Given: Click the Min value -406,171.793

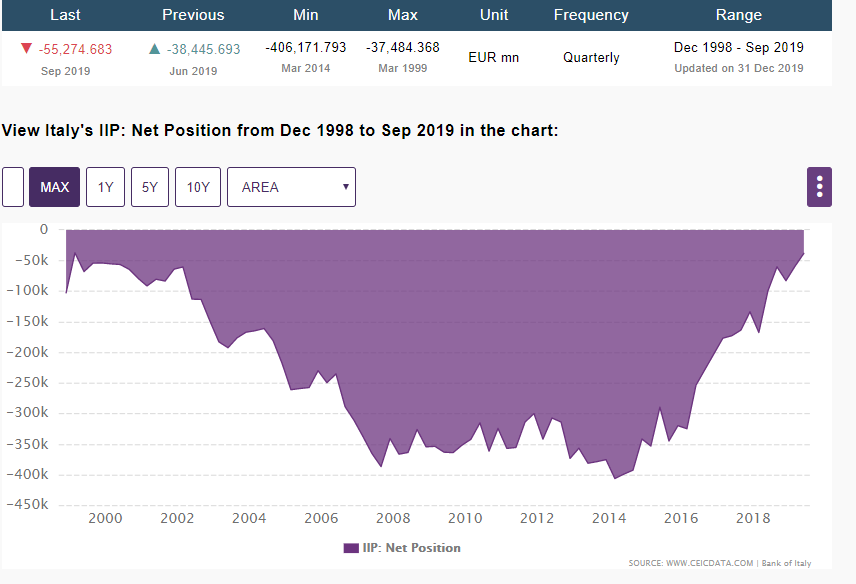Looking at the screenshot, I should point(306,47).
